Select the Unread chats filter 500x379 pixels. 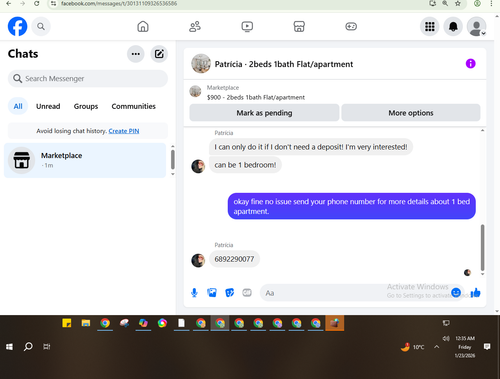point(48,106)
